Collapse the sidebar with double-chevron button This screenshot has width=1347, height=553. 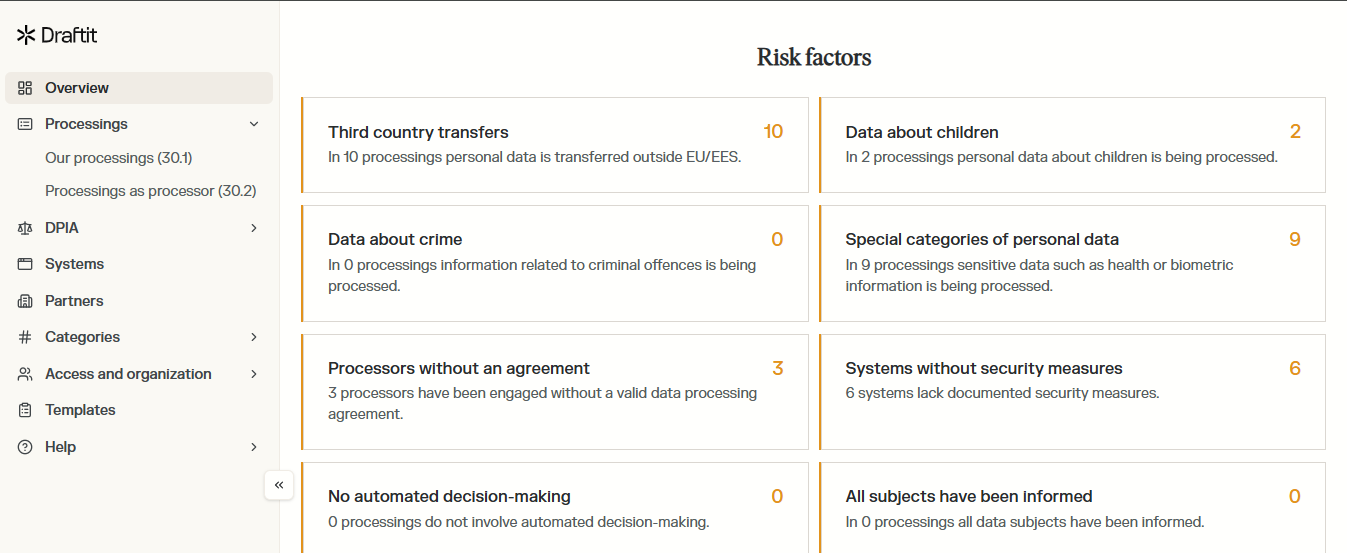pyautogui.click(x=279, y=485)
